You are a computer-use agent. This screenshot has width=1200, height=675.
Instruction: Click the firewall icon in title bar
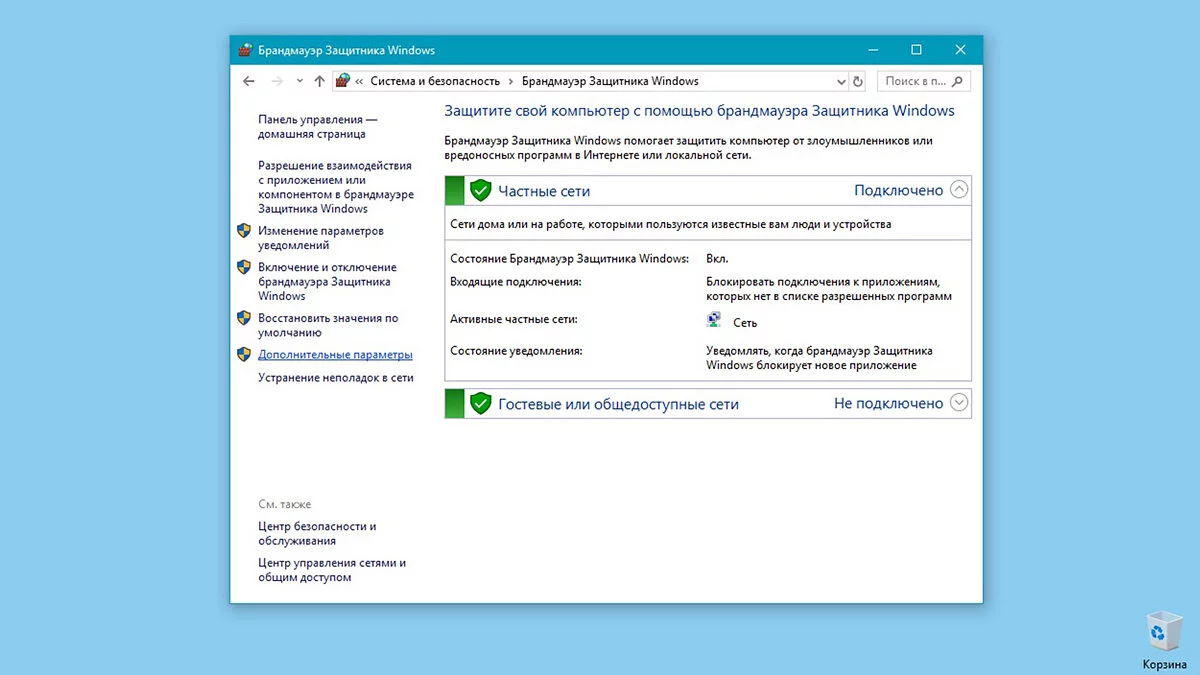click(245, 50)
